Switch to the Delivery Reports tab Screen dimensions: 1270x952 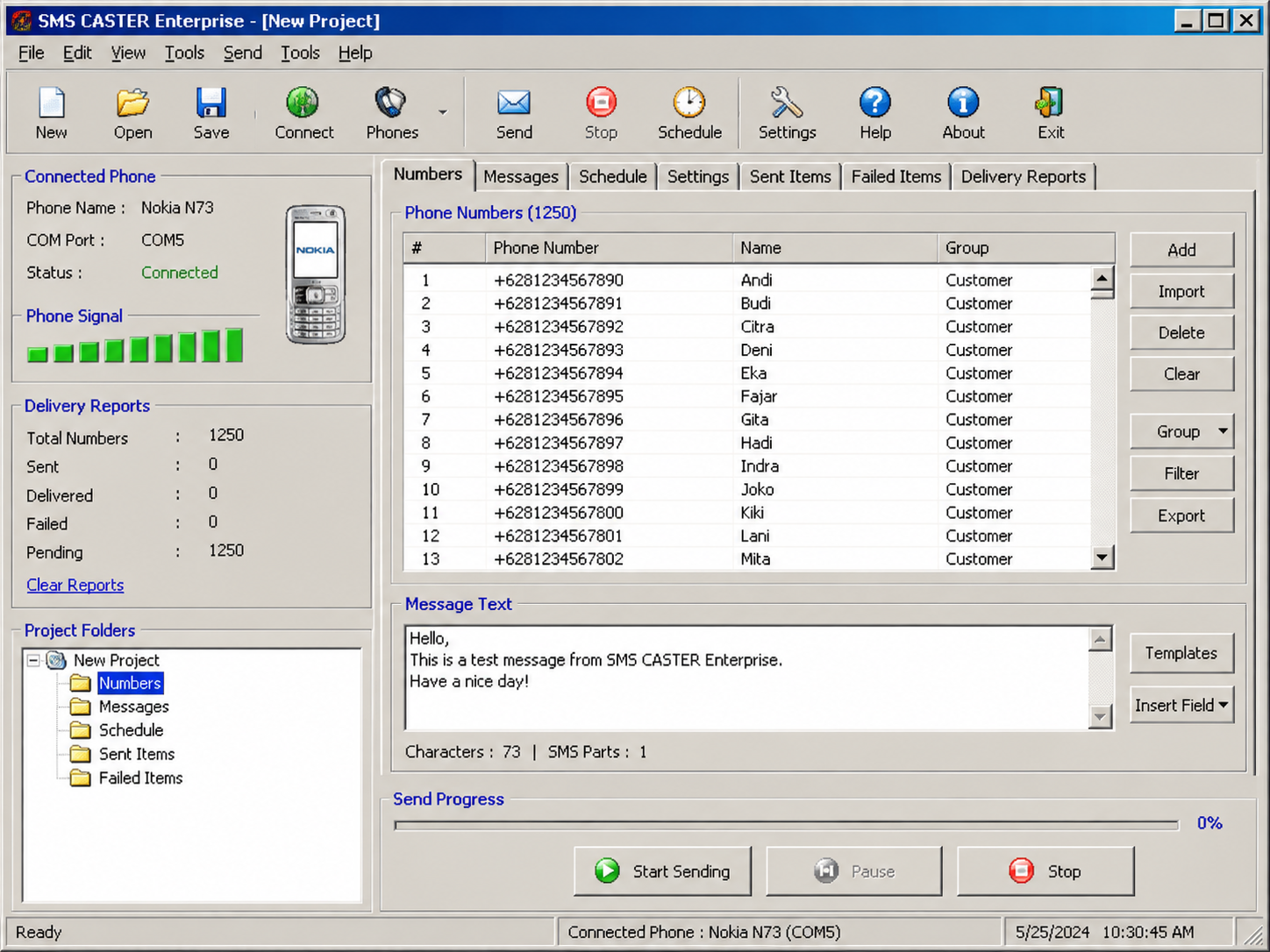tap(1024, 176)
